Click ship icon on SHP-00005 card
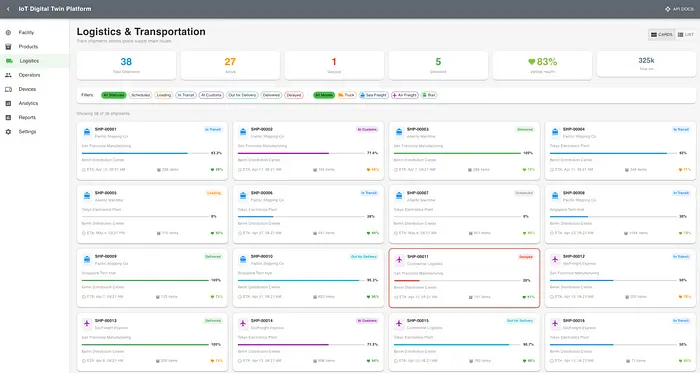 (87, 196)
